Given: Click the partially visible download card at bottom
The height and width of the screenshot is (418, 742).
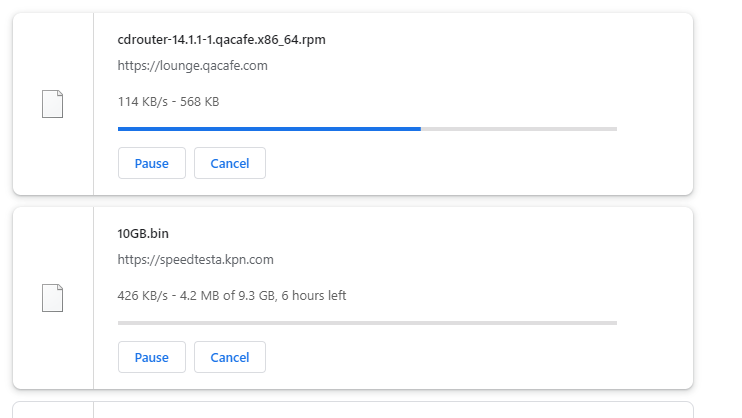Looking at the screenshot, I should (352, 410).
